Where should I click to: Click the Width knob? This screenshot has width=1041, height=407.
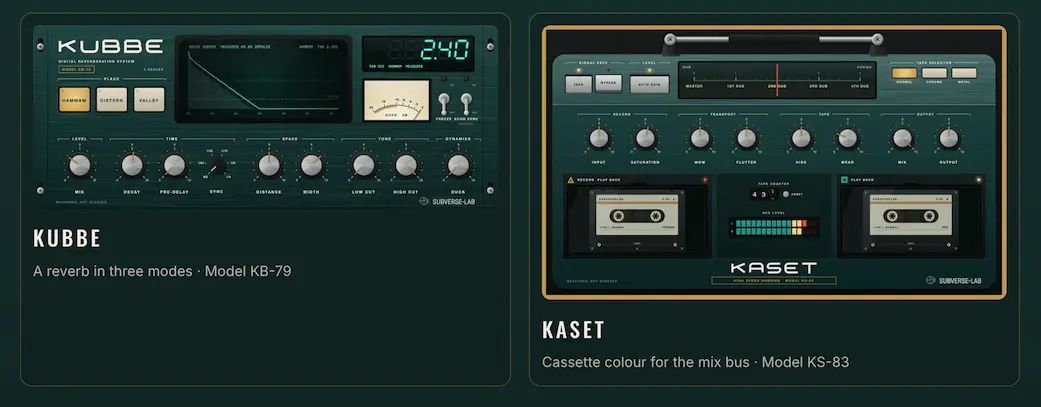(x=311, y=165)
